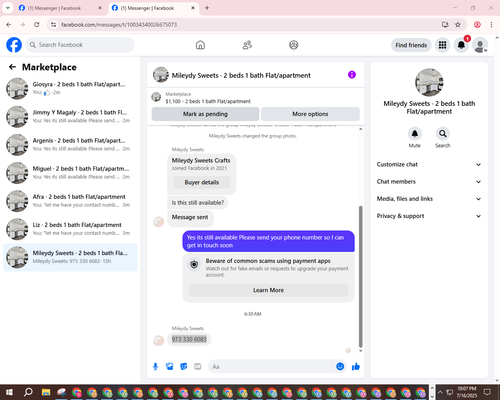Open the Groups icon in top navigation
500x400 pixels.
[x=294, y=45]
